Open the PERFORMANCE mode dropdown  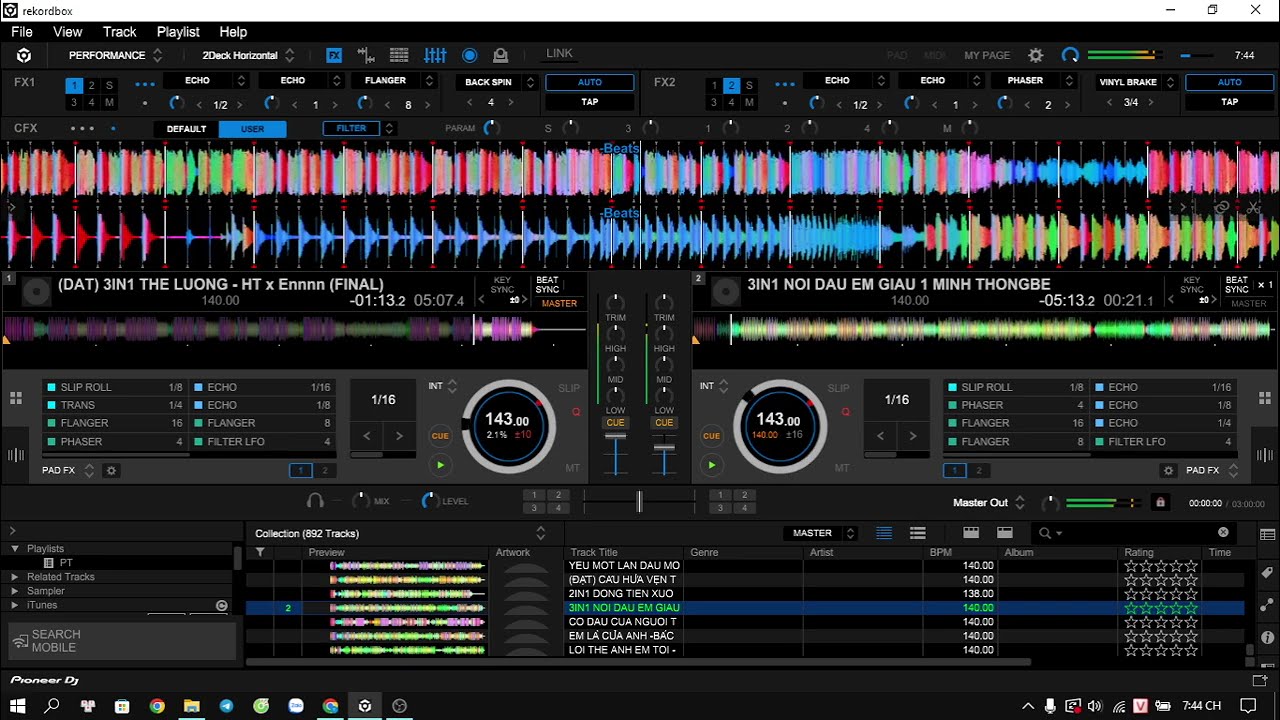click(x=114, y=55)
